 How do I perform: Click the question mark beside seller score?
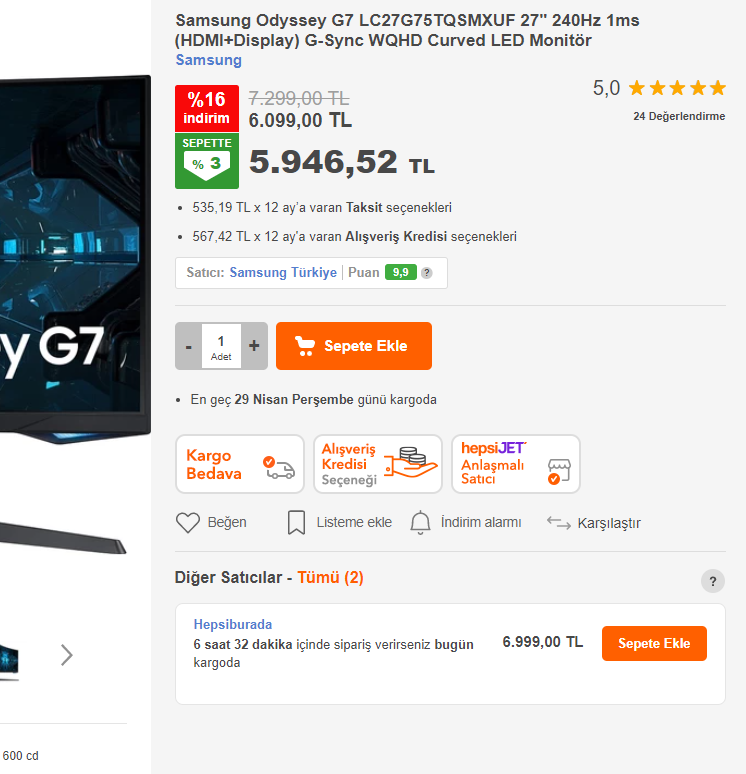coord(427,272)
